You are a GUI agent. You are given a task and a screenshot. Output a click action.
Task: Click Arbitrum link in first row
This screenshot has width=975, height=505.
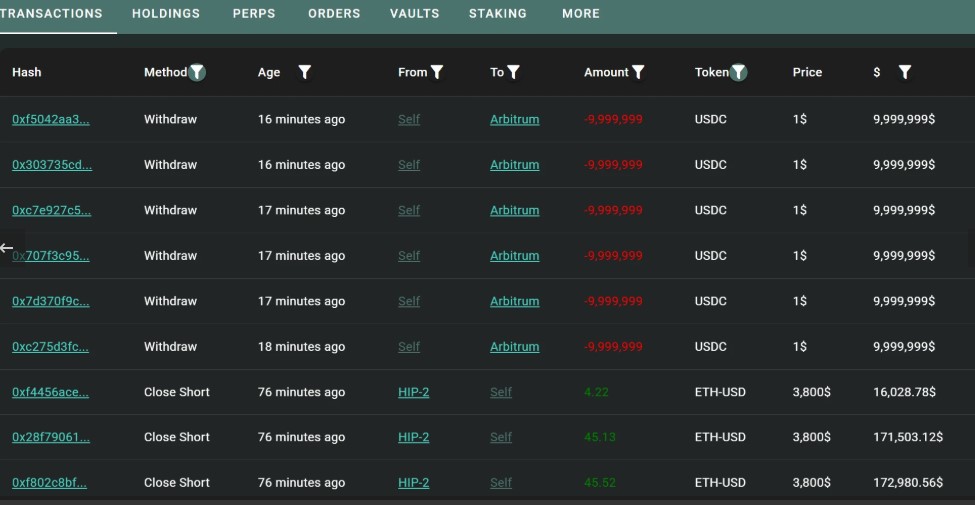(514, 119)
